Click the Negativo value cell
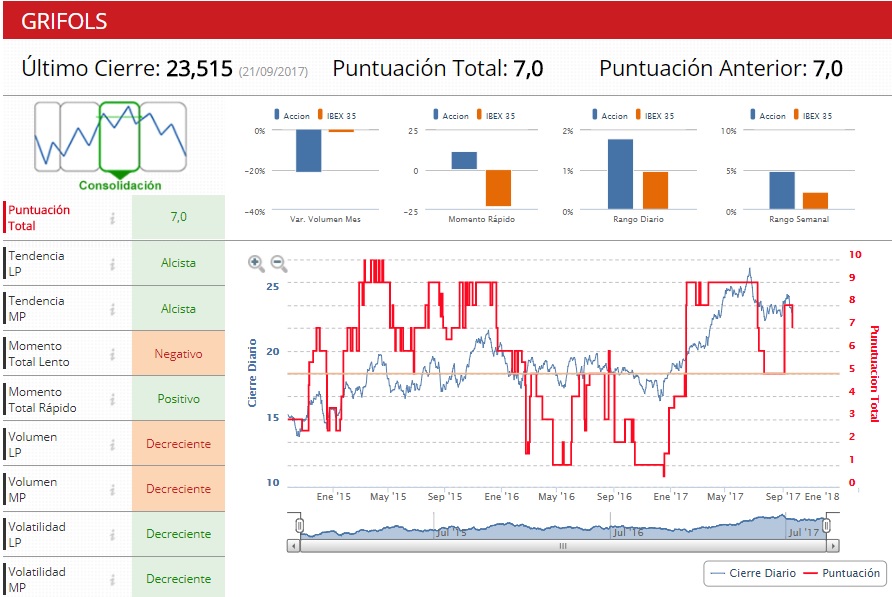892x597 pixels. coord(178,353)
